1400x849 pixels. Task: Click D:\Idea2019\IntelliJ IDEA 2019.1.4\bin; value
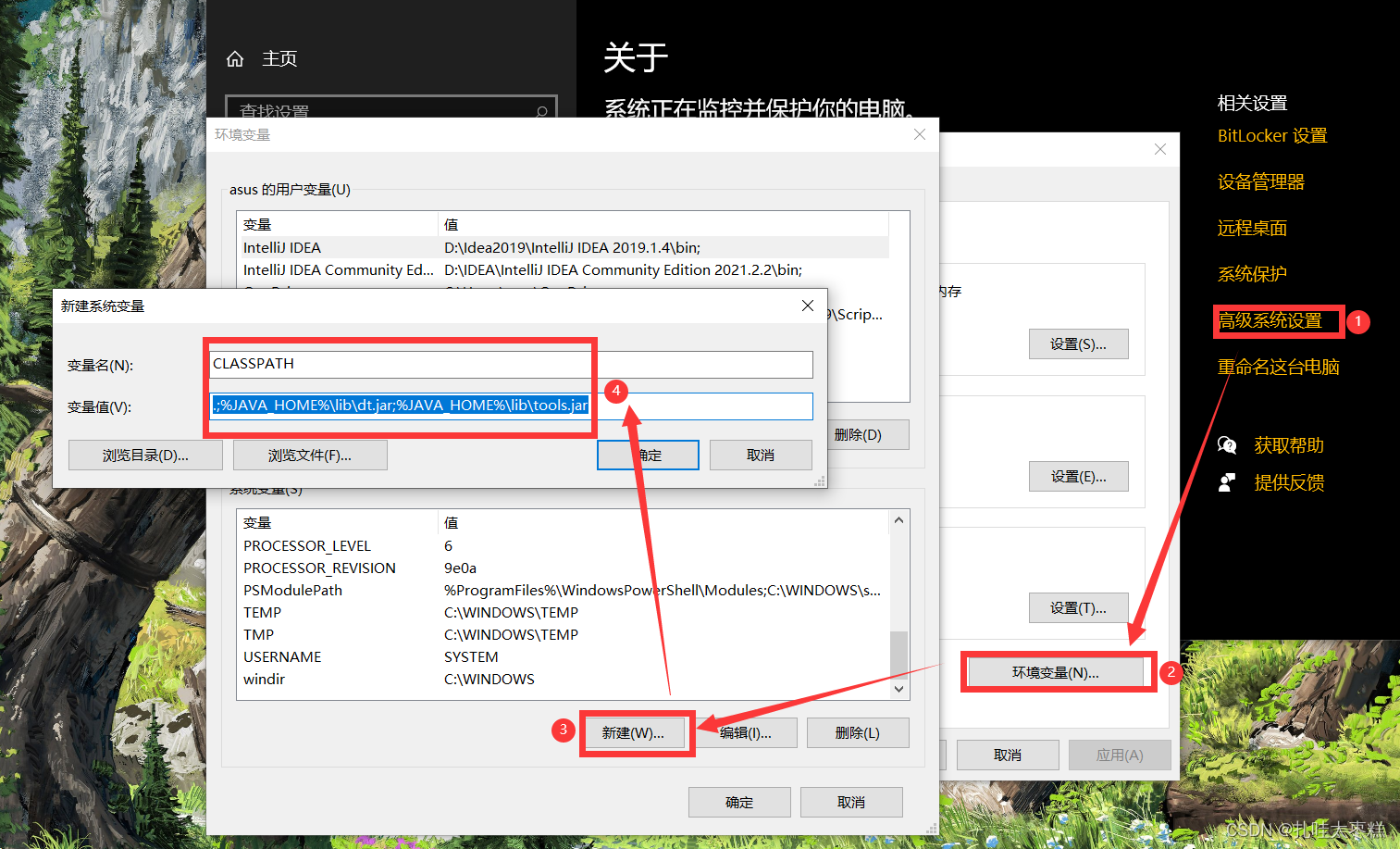point(572,247)
